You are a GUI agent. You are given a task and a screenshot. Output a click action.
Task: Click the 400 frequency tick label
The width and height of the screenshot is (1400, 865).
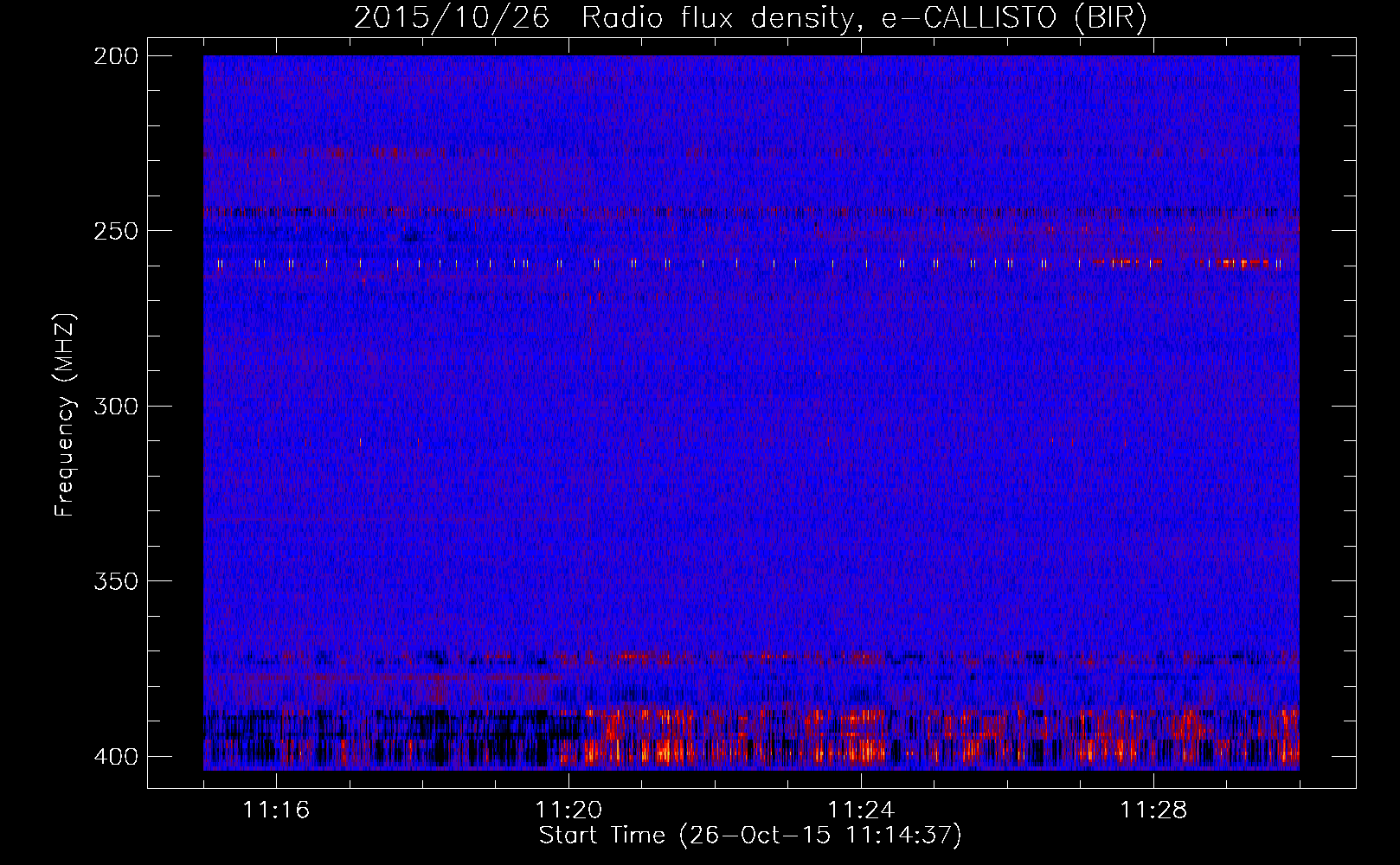(116, 756)
